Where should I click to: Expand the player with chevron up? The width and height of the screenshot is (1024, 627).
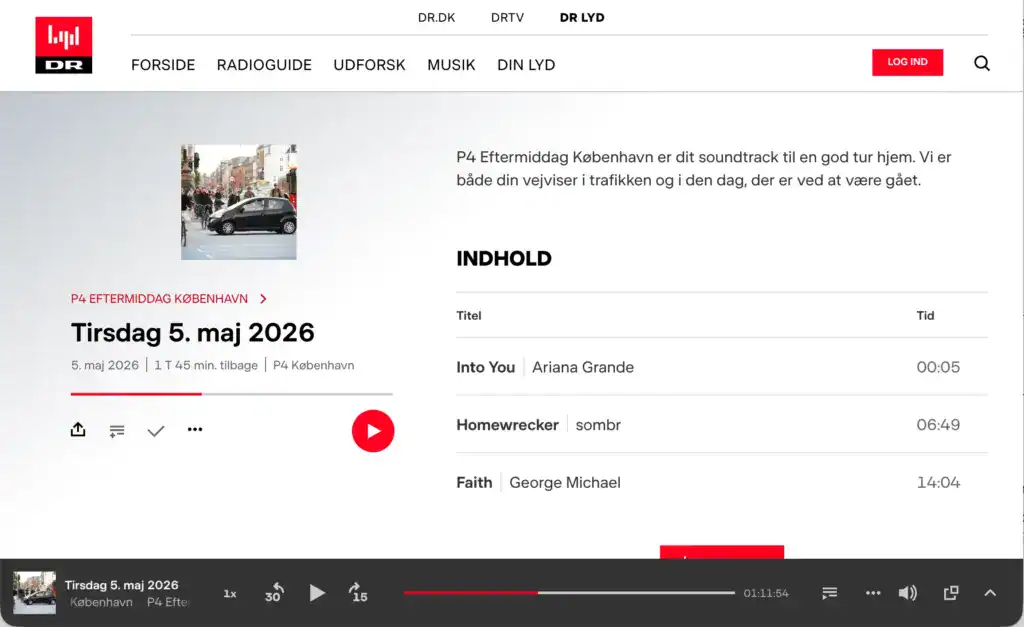990,593
